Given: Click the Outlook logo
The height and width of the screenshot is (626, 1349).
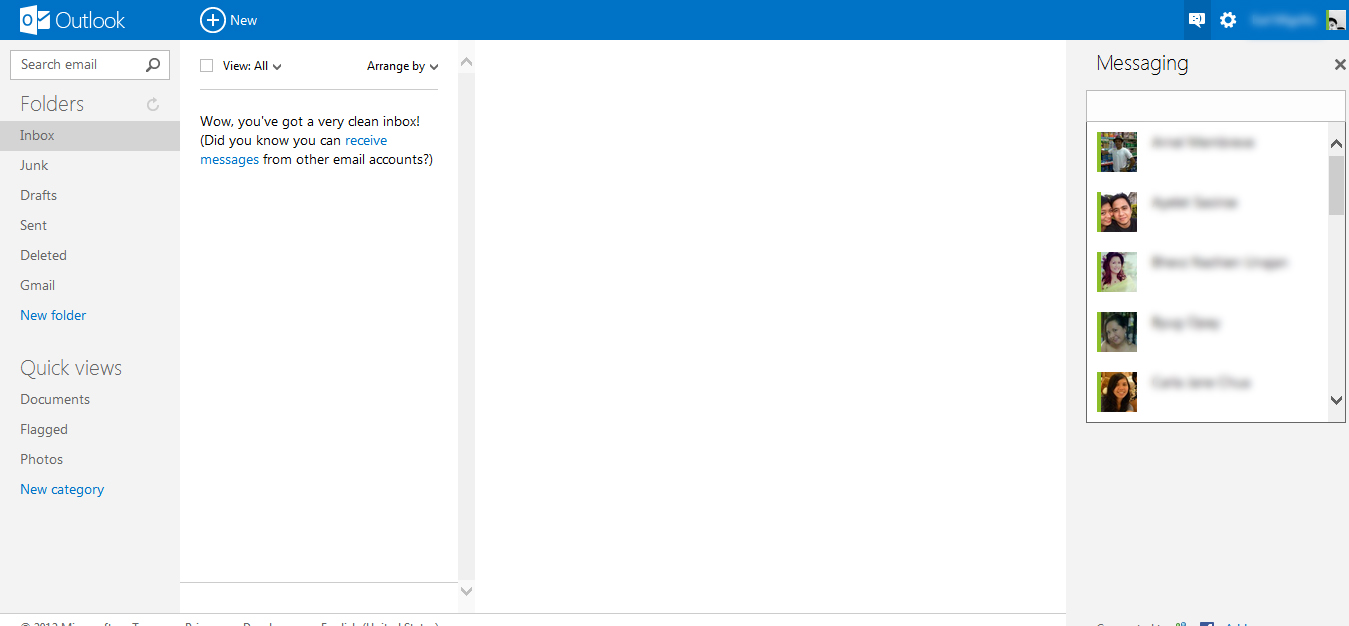Looking at the screenshot, I should (73, 20).
